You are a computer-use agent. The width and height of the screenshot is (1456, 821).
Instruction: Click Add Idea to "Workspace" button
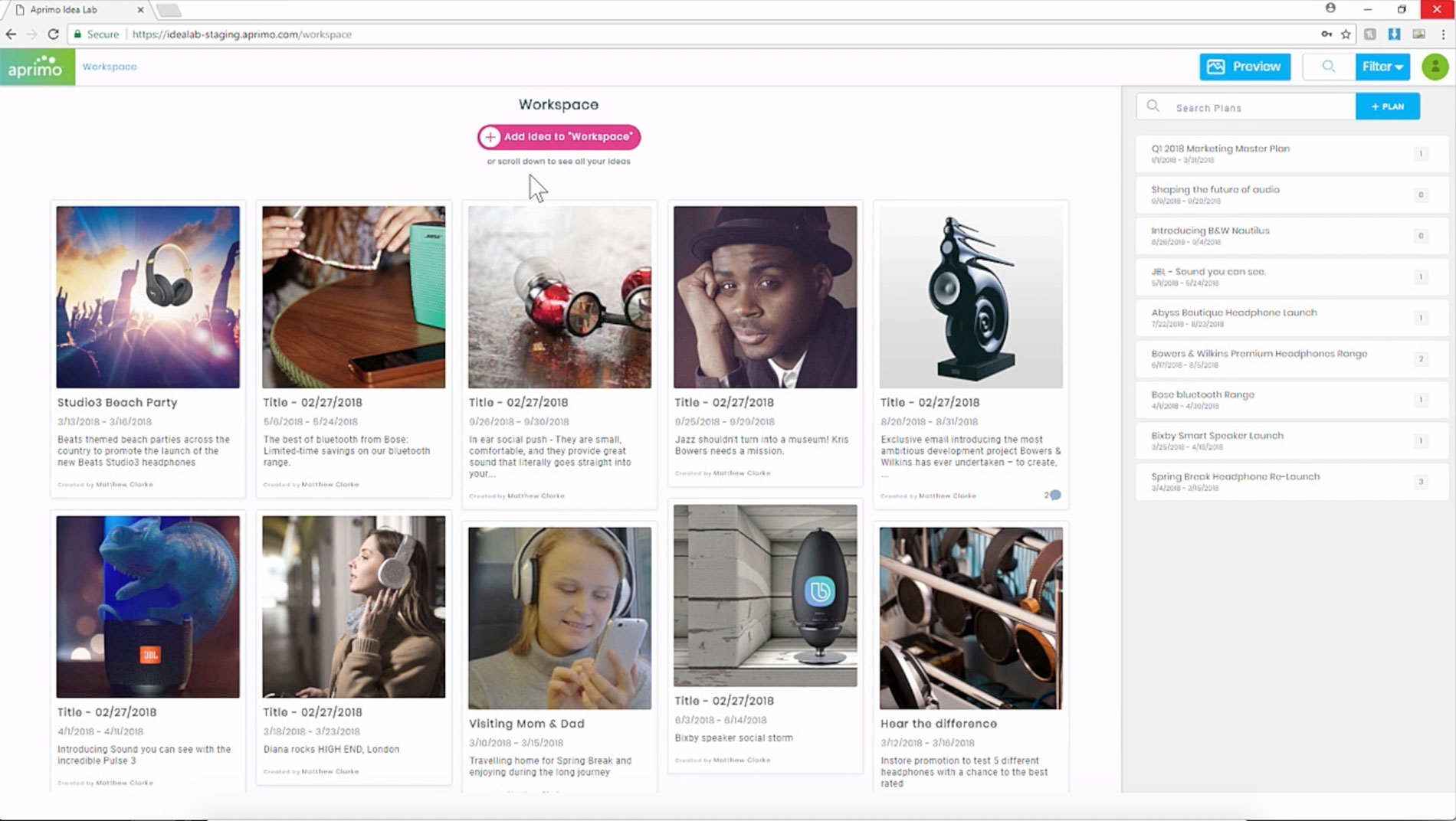[559, 137]
